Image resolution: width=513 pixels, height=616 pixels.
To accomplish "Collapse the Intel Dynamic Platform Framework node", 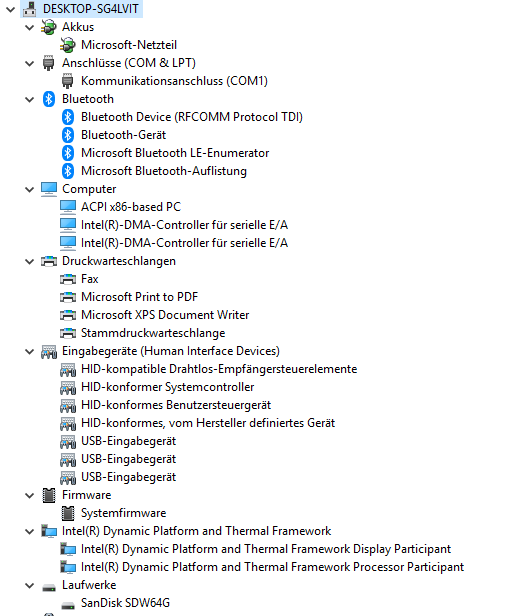I will click(x=29, y=532).
